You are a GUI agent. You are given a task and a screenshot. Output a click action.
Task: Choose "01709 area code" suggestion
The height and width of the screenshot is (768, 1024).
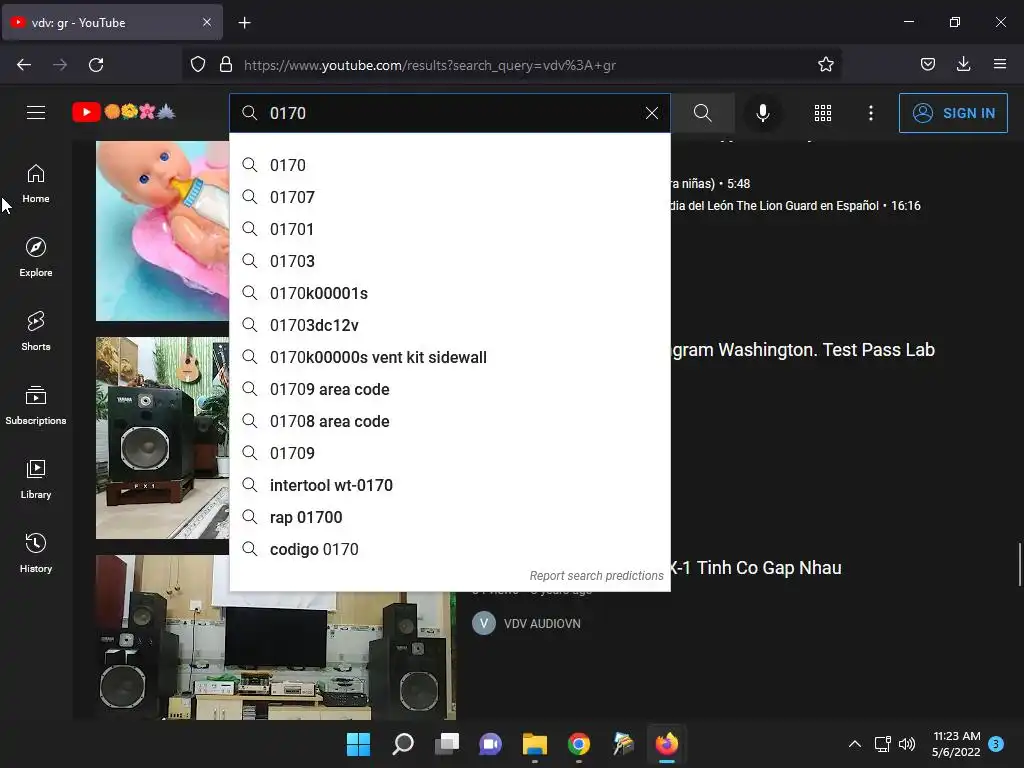pyautogui.click(x=450, y=389)
